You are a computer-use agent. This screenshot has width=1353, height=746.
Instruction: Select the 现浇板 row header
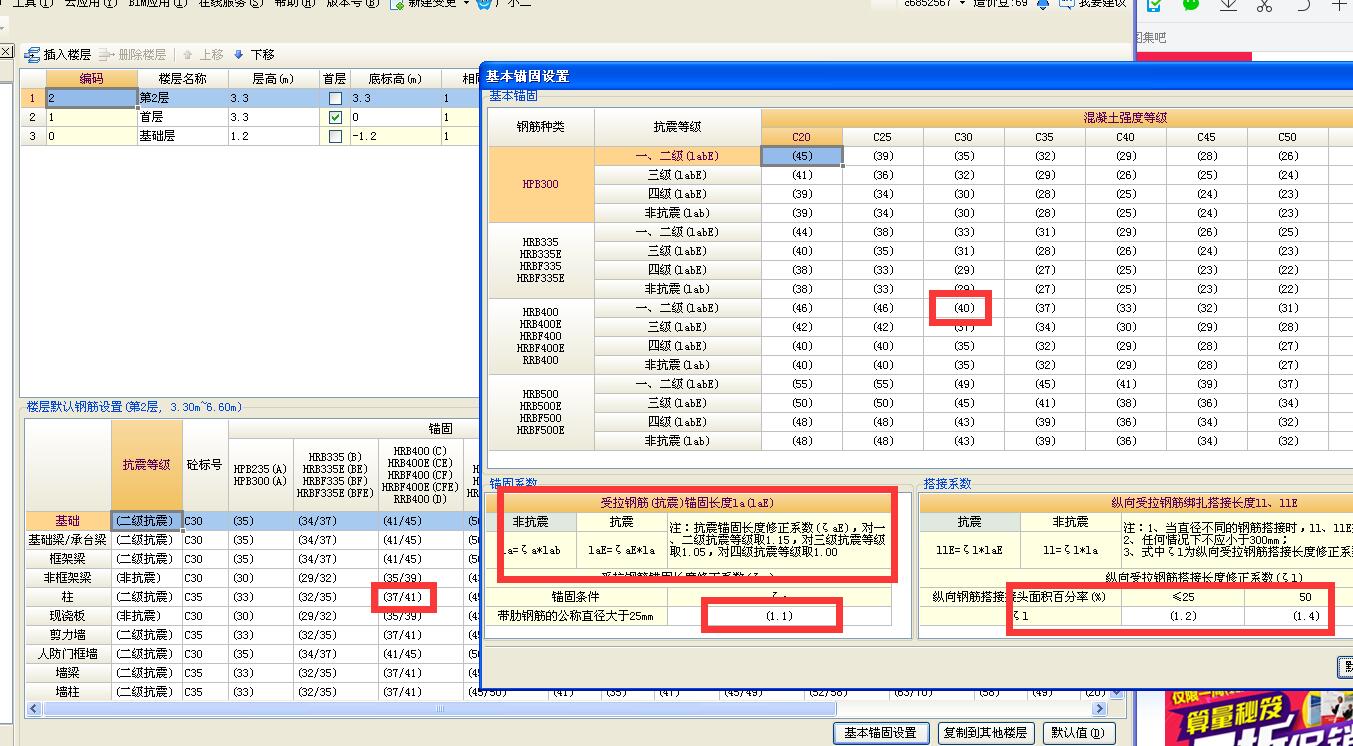(68, 616)
